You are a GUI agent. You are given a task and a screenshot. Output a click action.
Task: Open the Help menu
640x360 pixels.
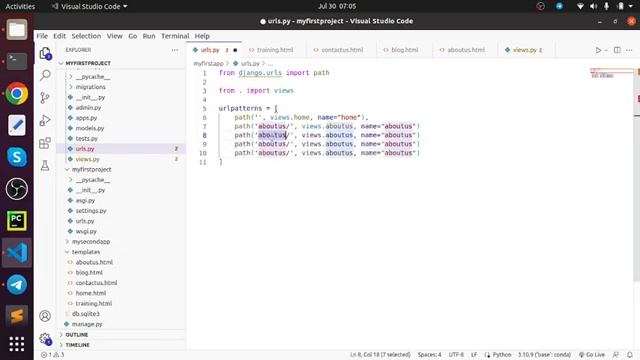click(202, 36)
